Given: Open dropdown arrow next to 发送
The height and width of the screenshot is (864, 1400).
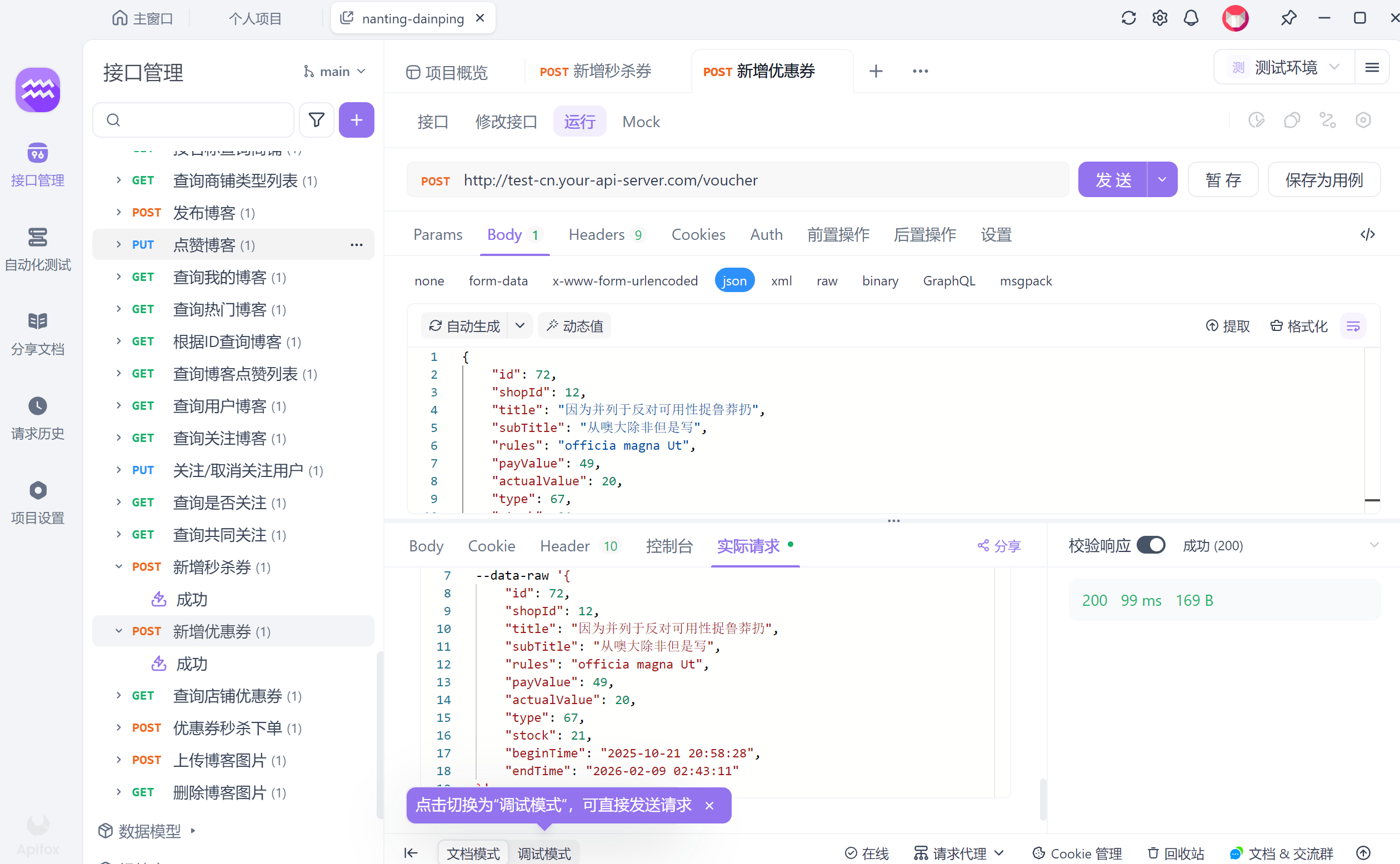Looking at the screenshot, I should pyautogui.click(x=1162, y=180).
